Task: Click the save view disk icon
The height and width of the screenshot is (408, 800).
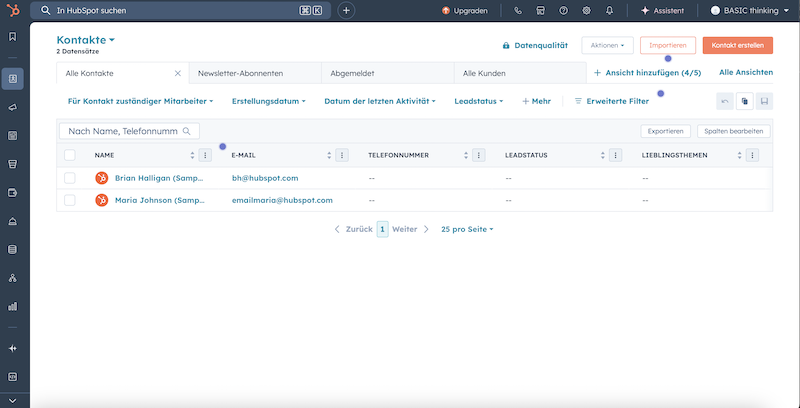Action: click(764, 101)
